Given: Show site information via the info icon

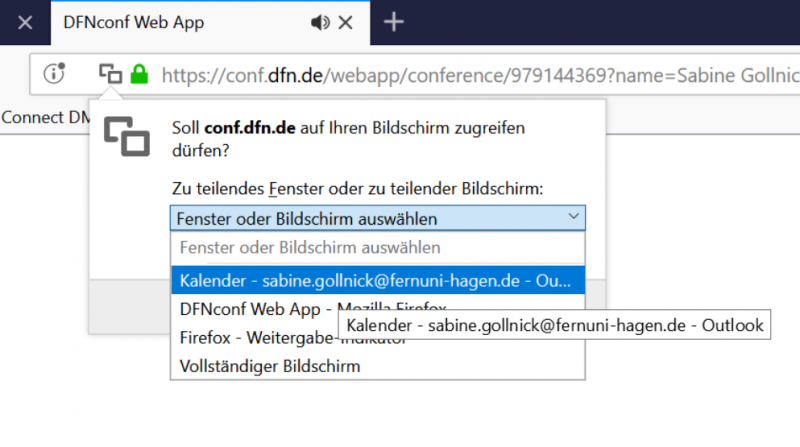Looking at the screenshot, I should point(54,74).
